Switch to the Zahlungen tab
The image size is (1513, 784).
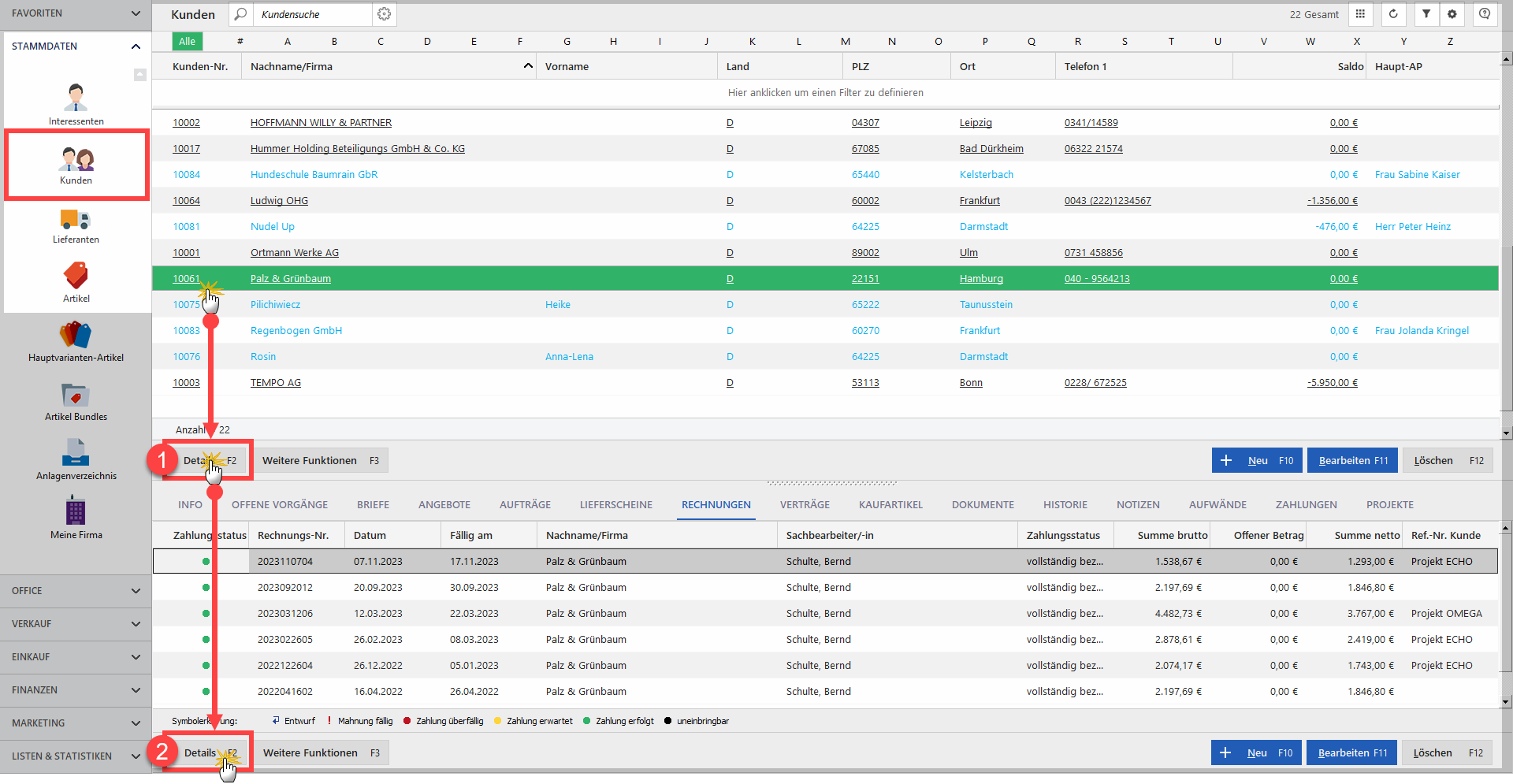(x=1307, y=505)
